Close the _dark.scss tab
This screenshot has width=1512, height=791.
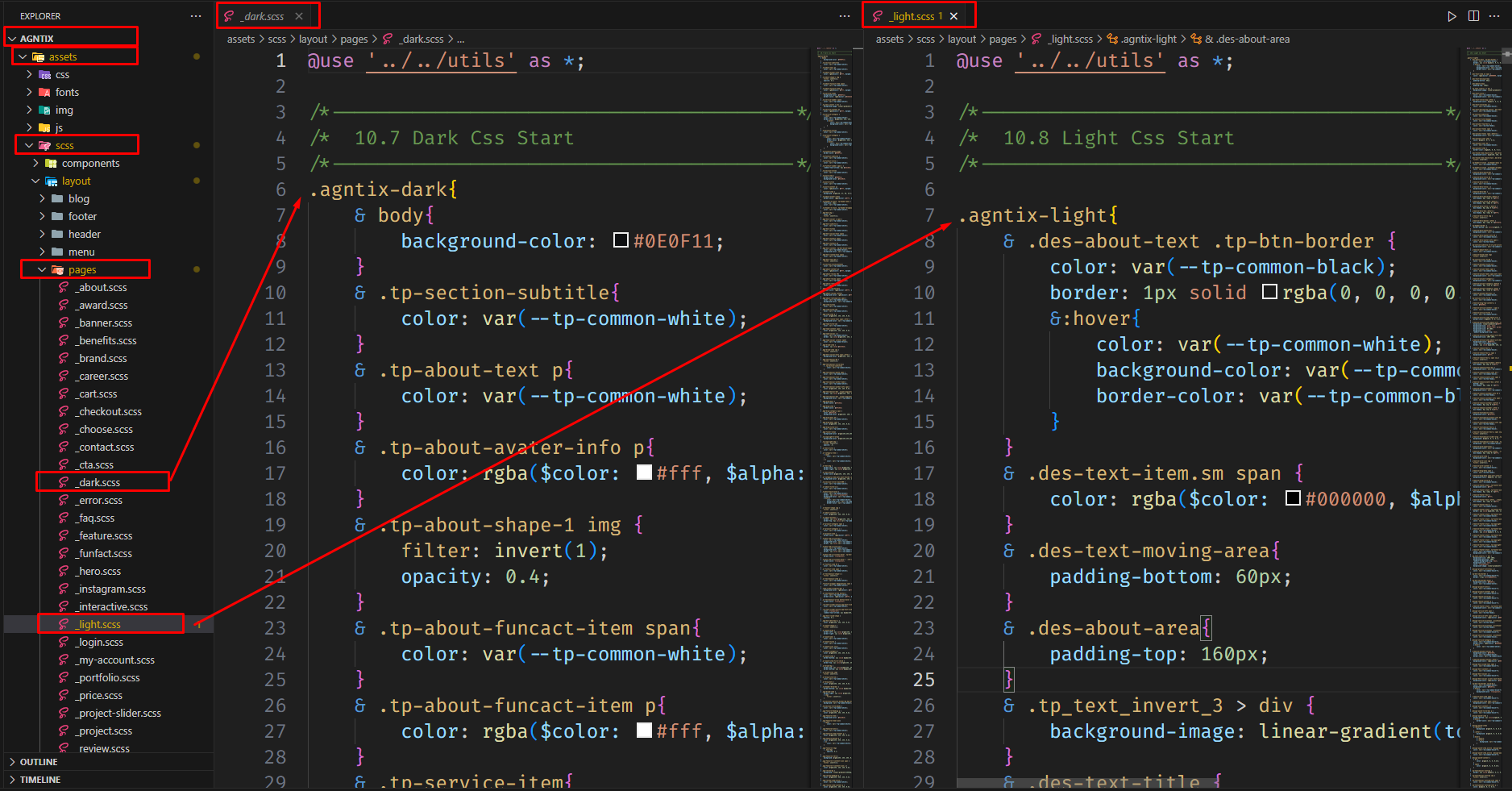tap(299, 16)
